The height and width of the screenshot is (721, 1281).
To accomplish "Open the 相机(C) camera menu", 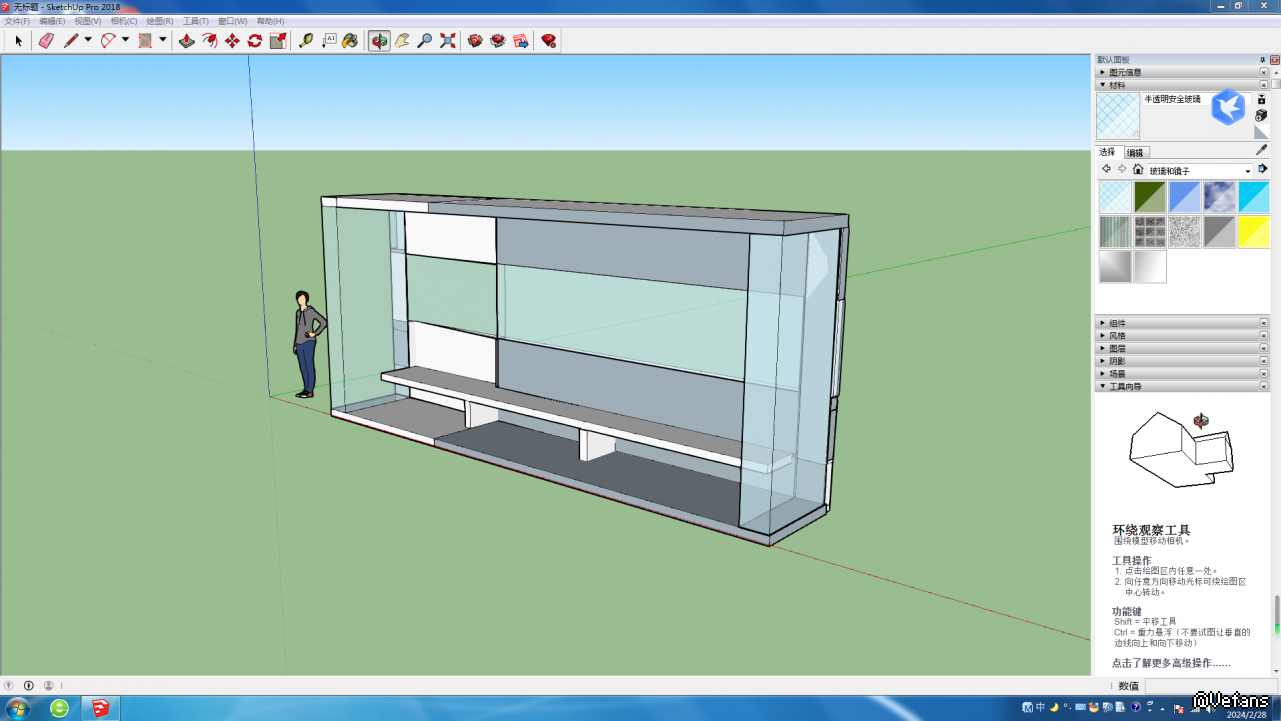I will click(x=124, y=21).
